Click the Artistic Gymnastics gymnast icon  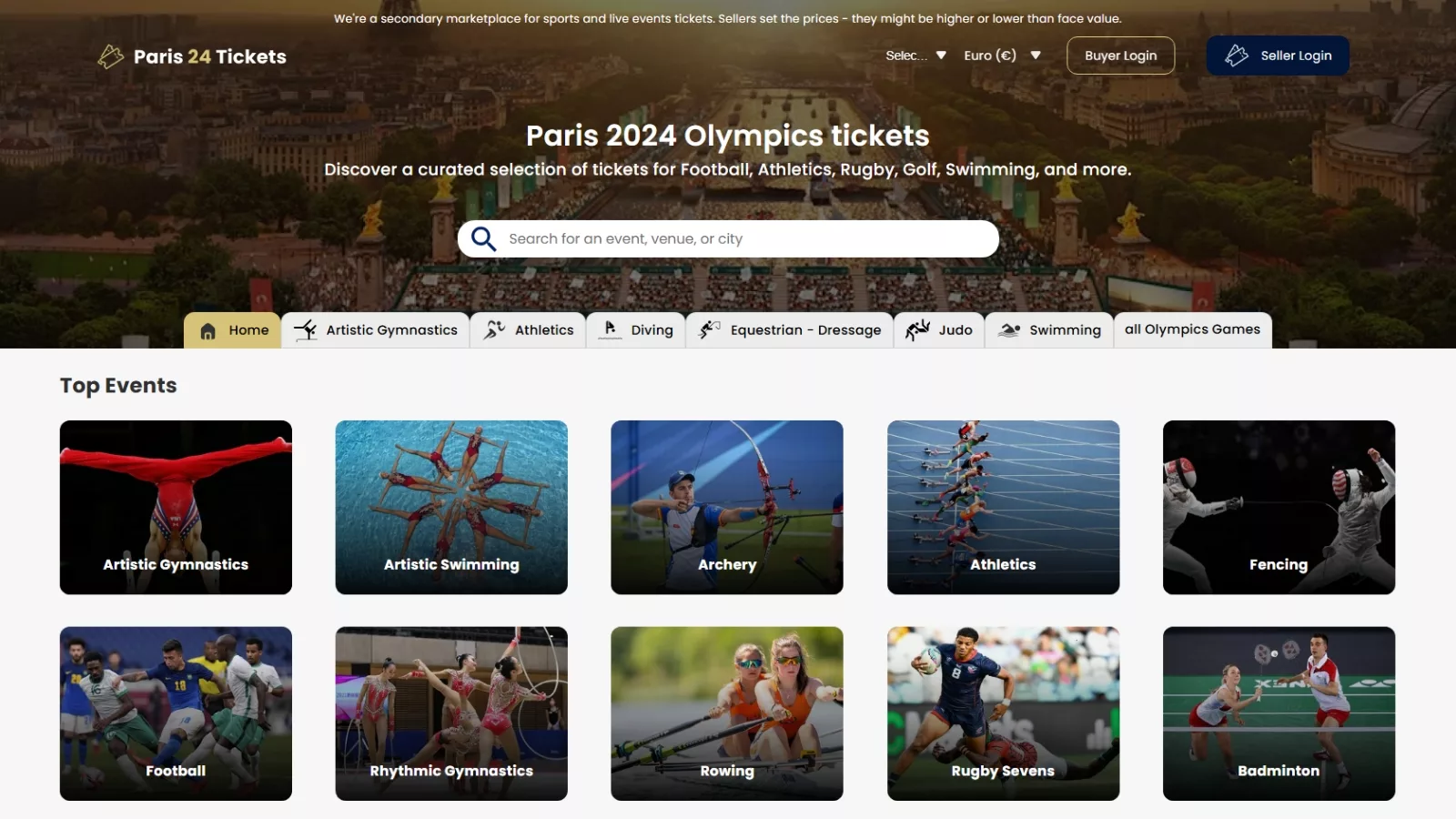coord(306,330)
